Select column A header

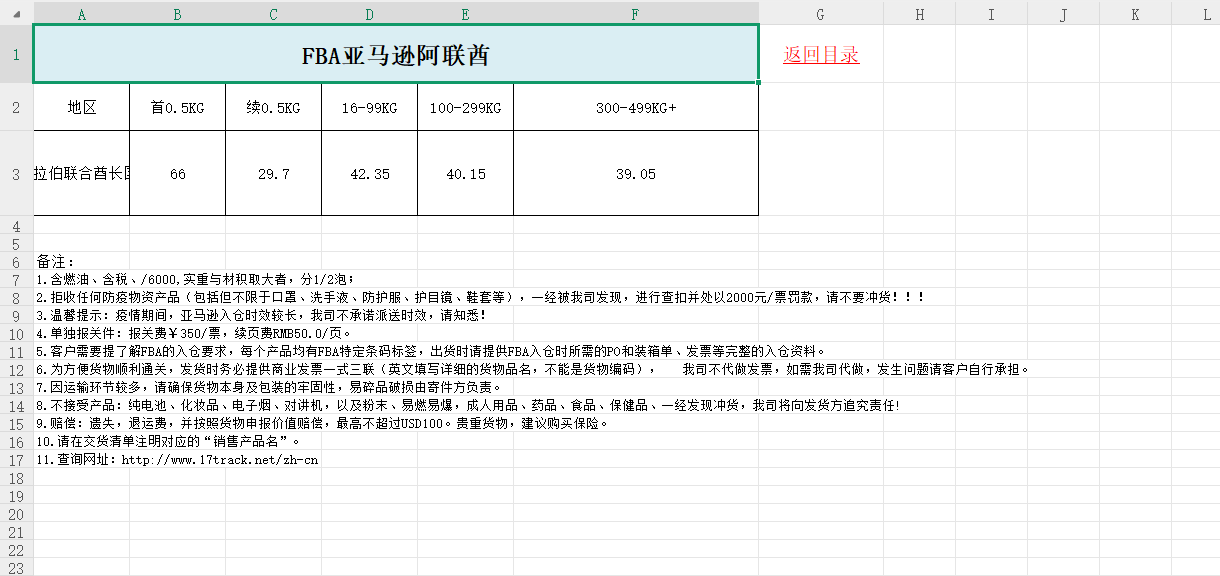[82, 14]
